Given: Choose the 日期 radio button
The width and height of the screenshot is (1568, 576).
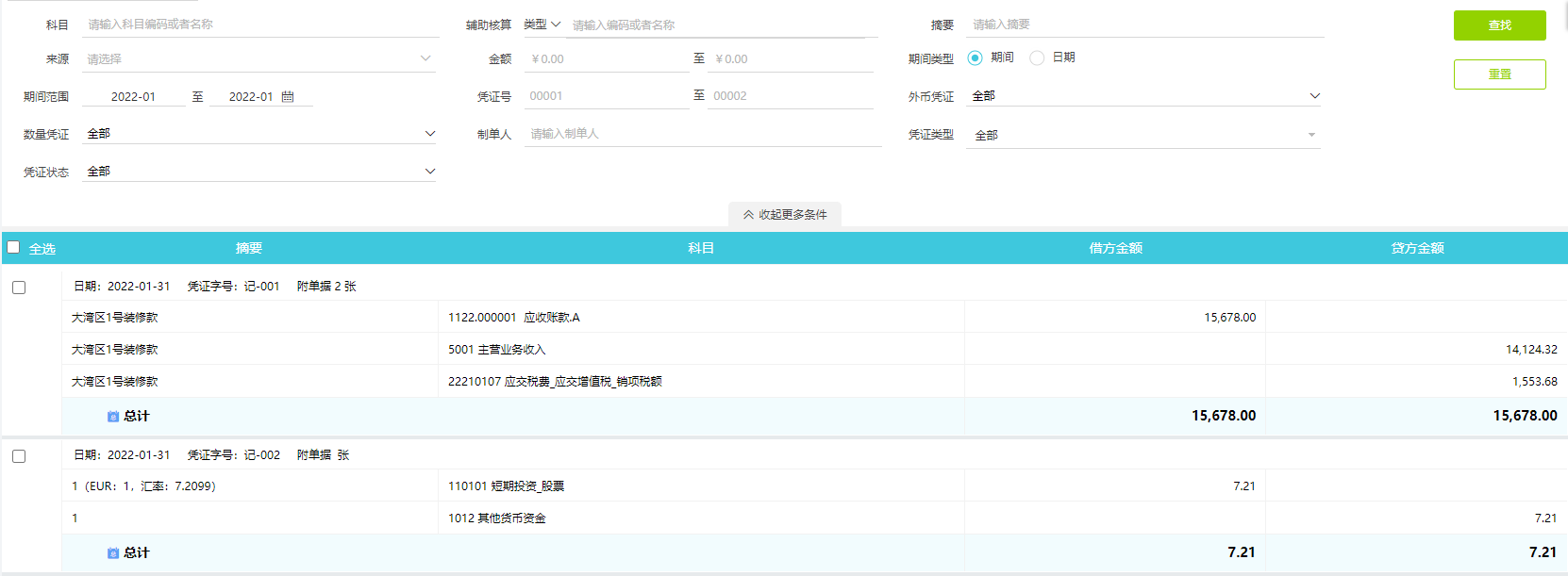Looking at the screenshot, I should click(1037, 58).
